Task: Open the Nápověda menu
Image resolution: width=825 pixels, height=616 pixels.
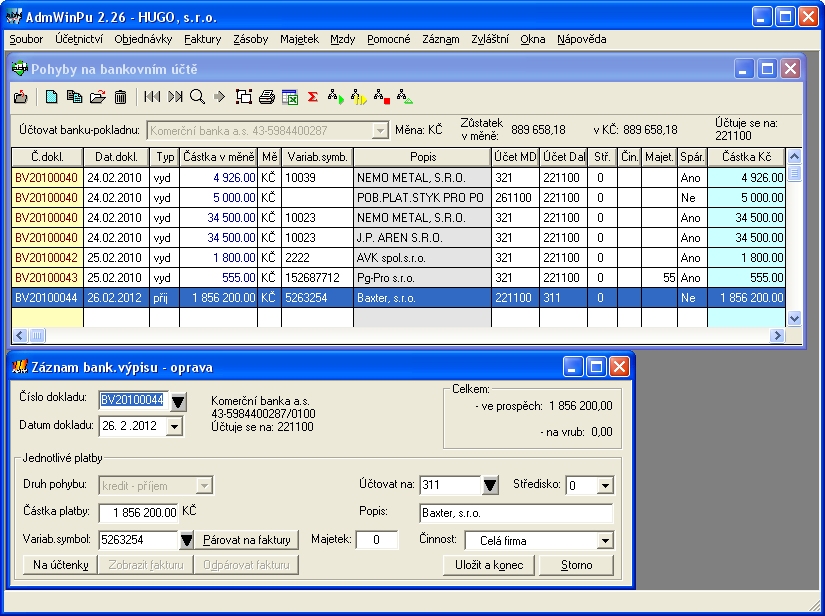Action: point(582,39)
